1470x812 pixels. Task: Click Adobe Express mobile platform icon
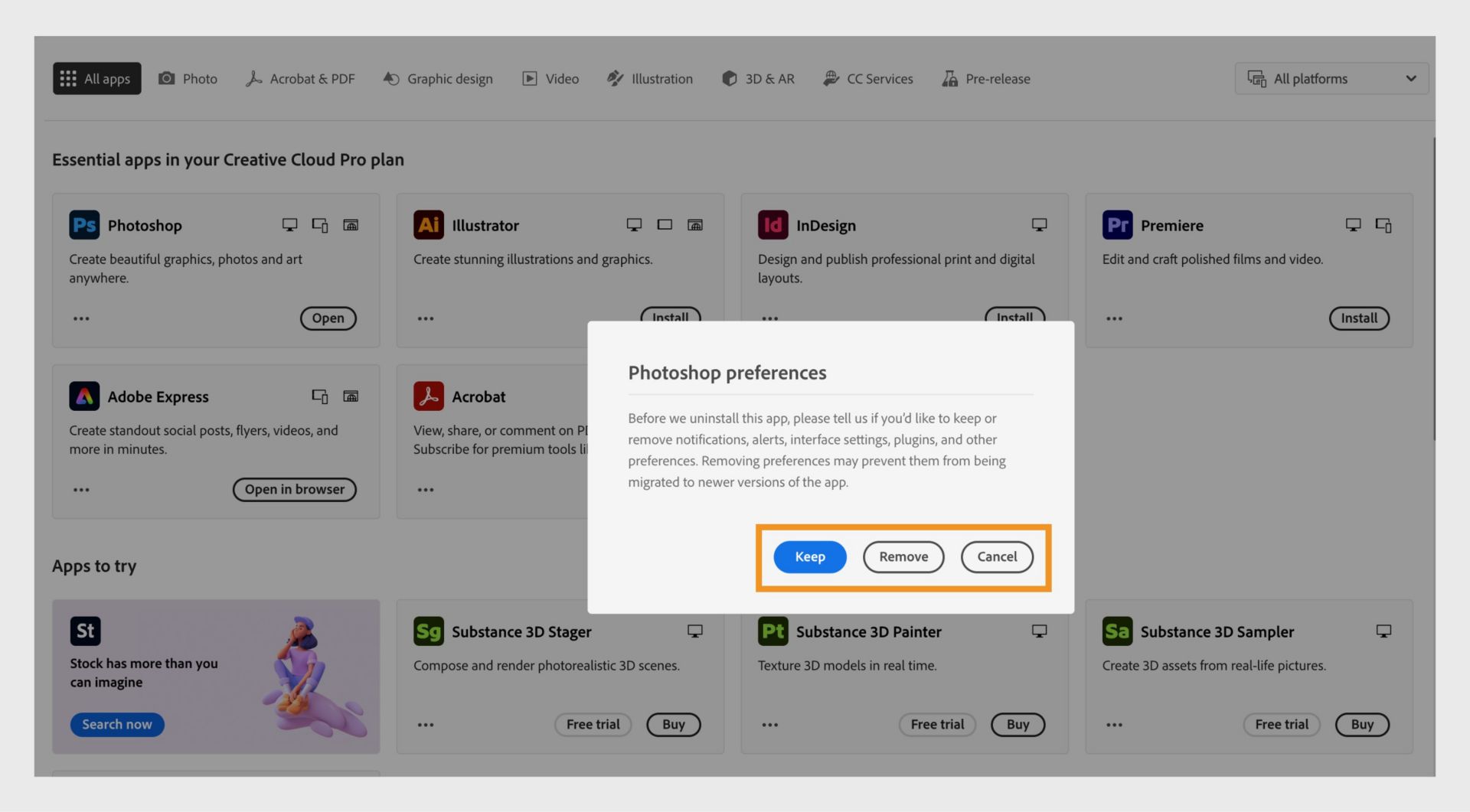320,396
